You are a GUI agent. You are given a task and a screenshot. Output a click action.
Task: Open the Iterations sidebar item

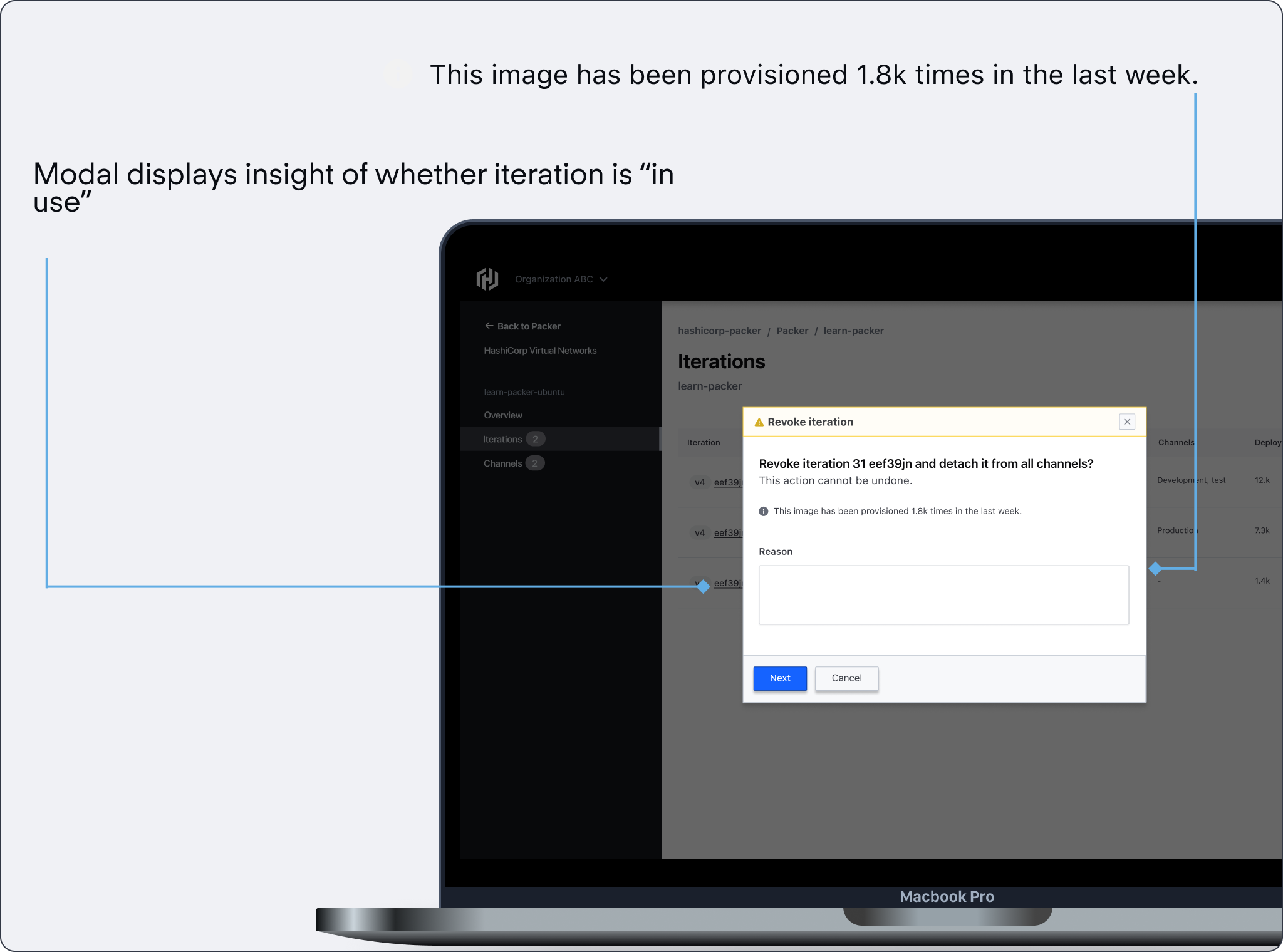(502, 439)
